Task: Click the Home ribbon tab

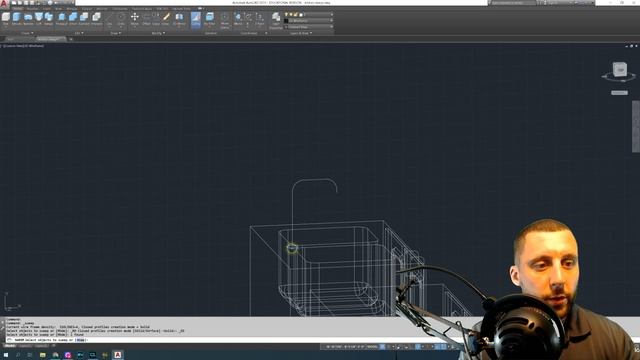Action: 17,8
